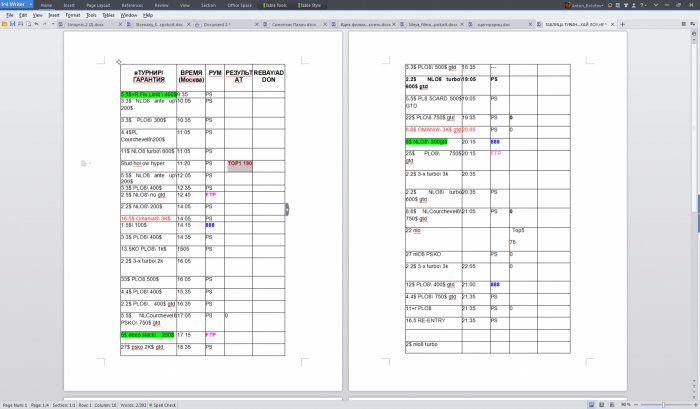Collapse the ribbon with the chevron icon
The image size is (700, 409).
click(x=656, y=5)
